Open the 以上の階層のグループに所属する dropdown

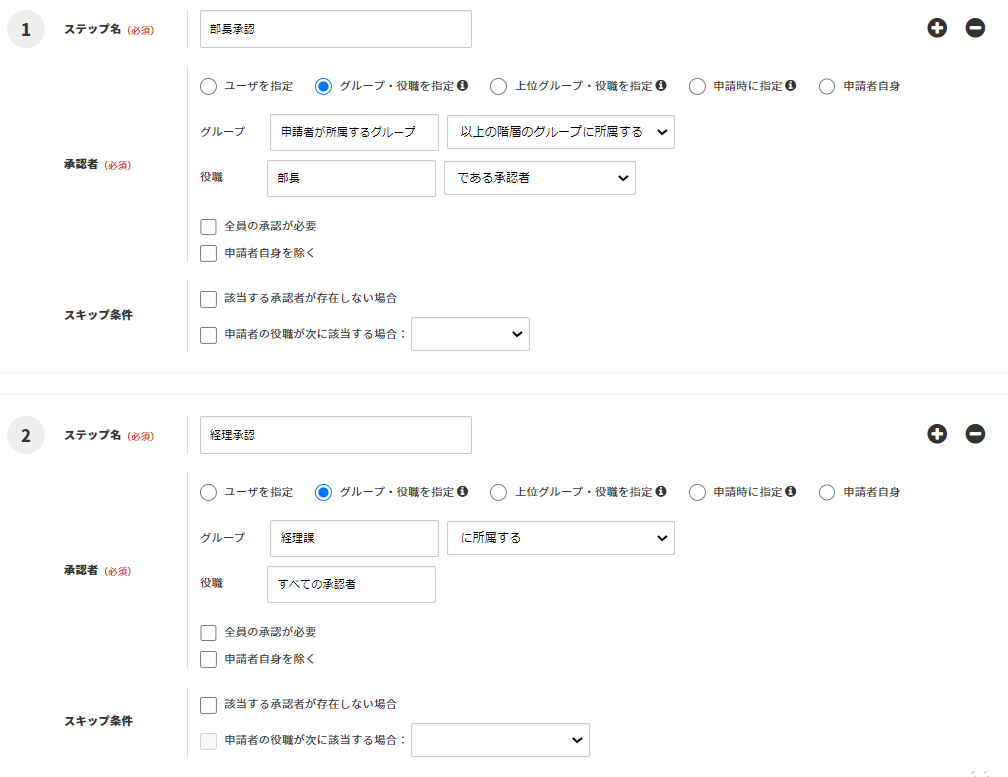click(560, 132)
